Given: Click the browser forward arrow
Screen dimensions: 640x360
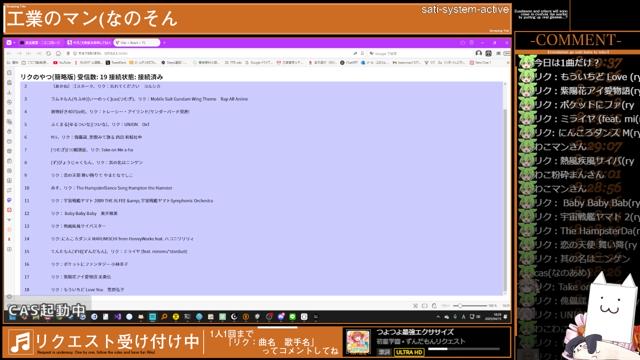Looking at the screenshot, I should pos(19,53).
